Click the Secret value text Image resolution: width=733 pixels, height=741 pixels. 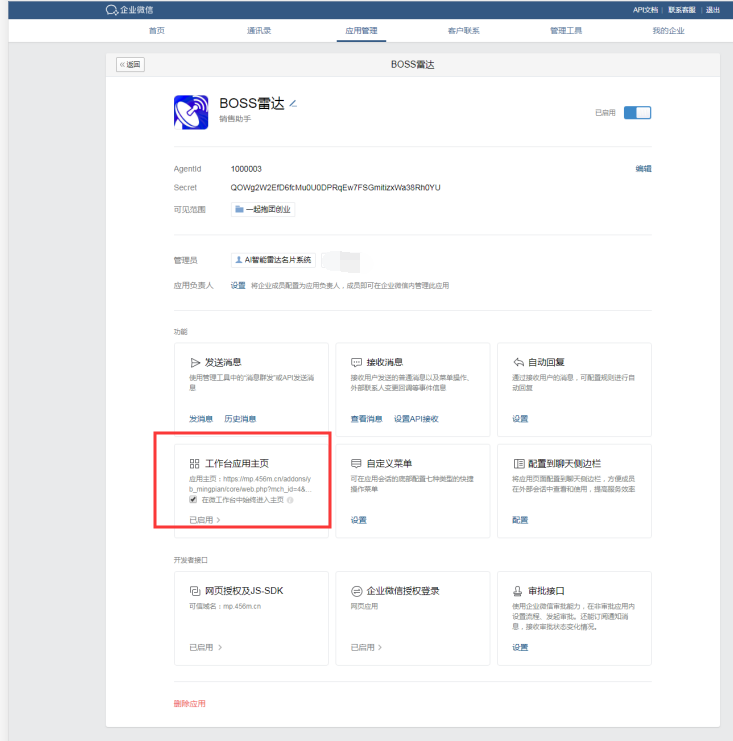(336, 188)
